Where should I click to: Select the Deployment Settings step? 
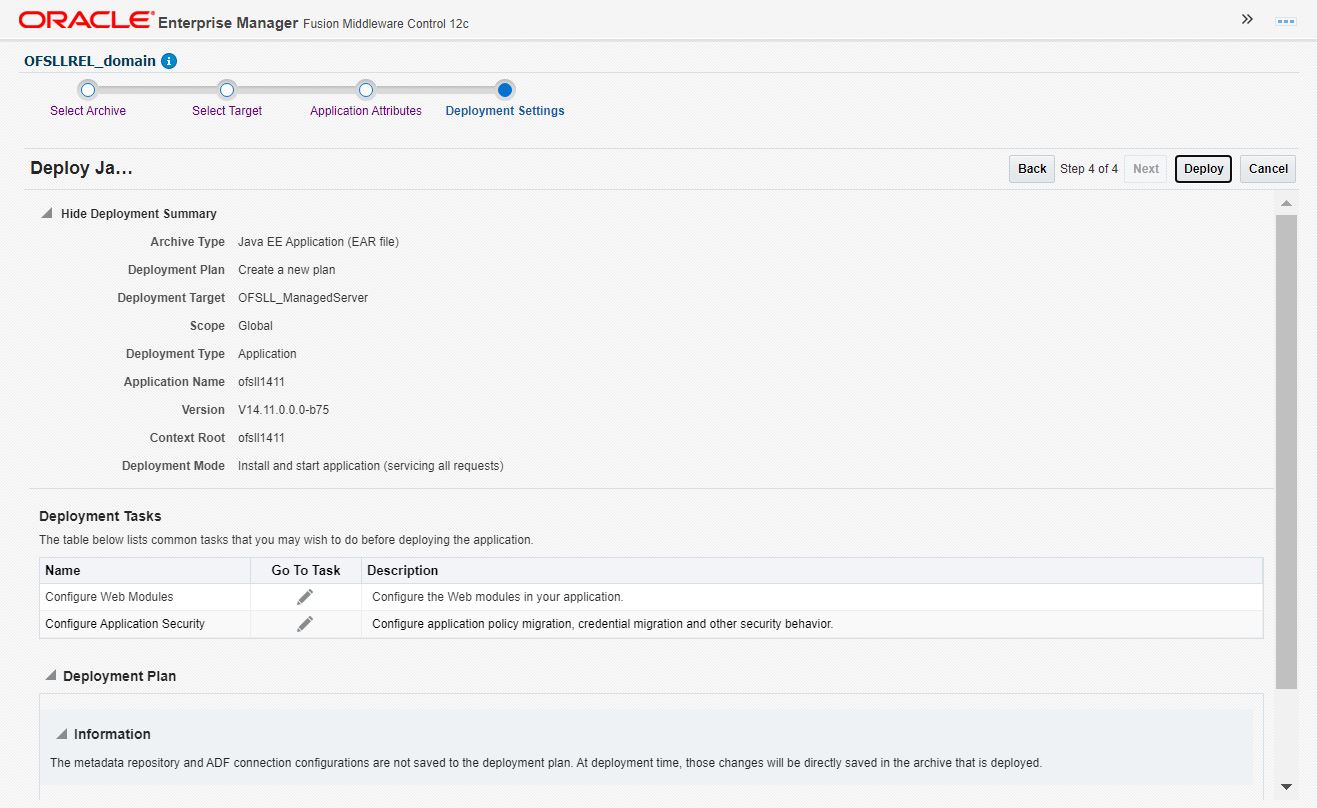(505, 110)
